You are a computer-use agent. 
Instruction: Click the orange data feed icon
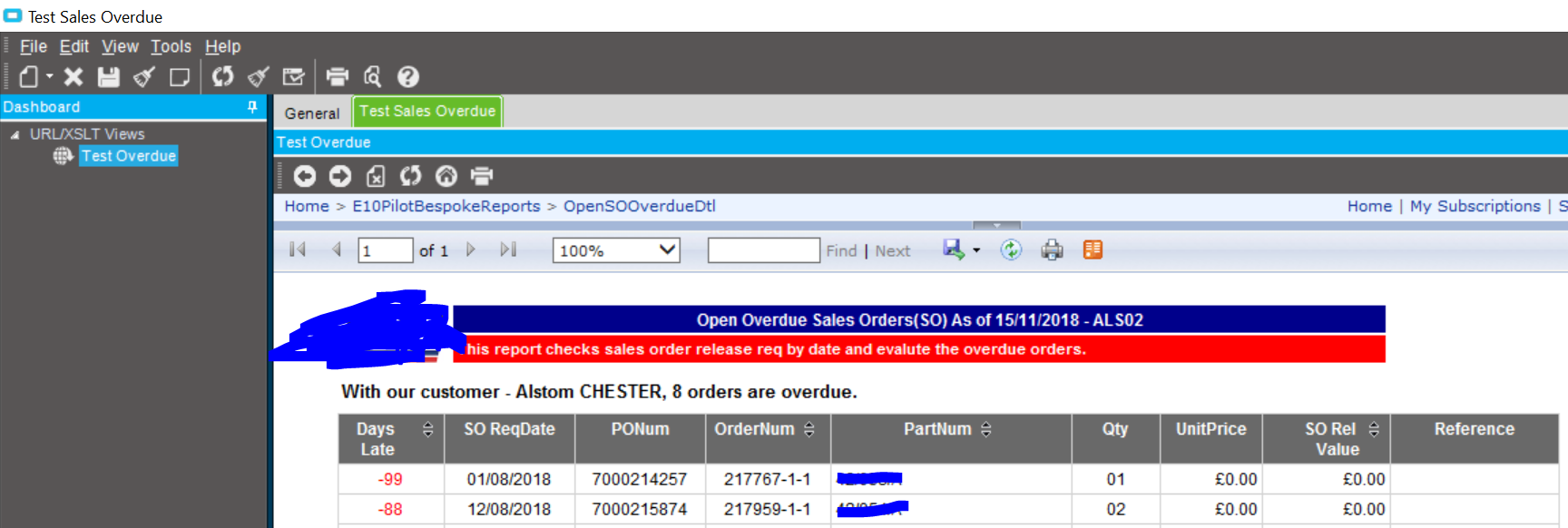click(1093, 249)
